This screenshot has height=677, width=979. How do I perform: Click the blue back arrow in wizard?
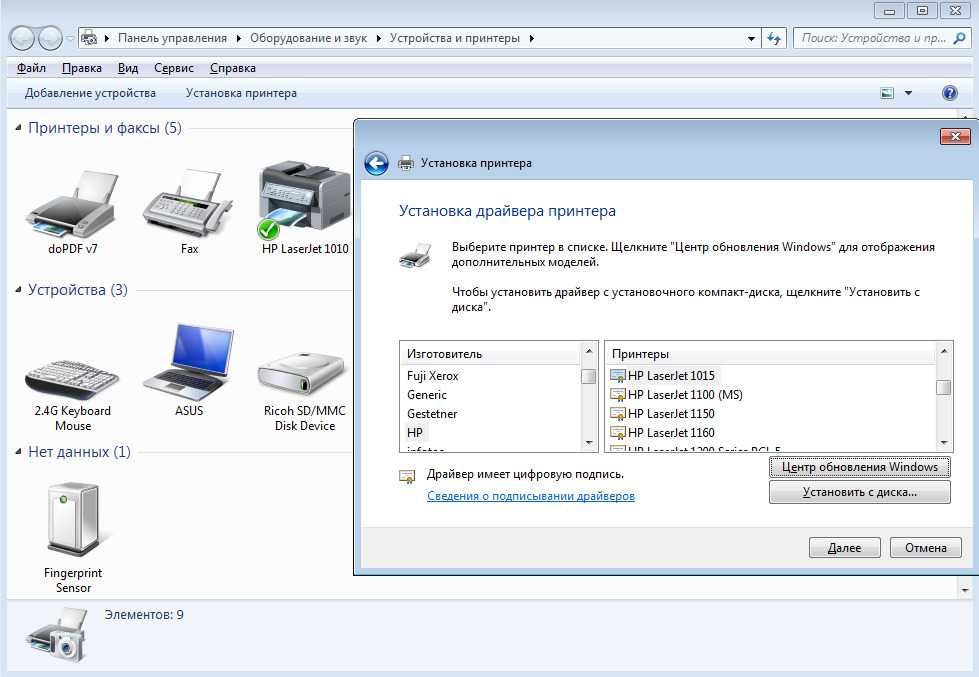coord(376,164)
